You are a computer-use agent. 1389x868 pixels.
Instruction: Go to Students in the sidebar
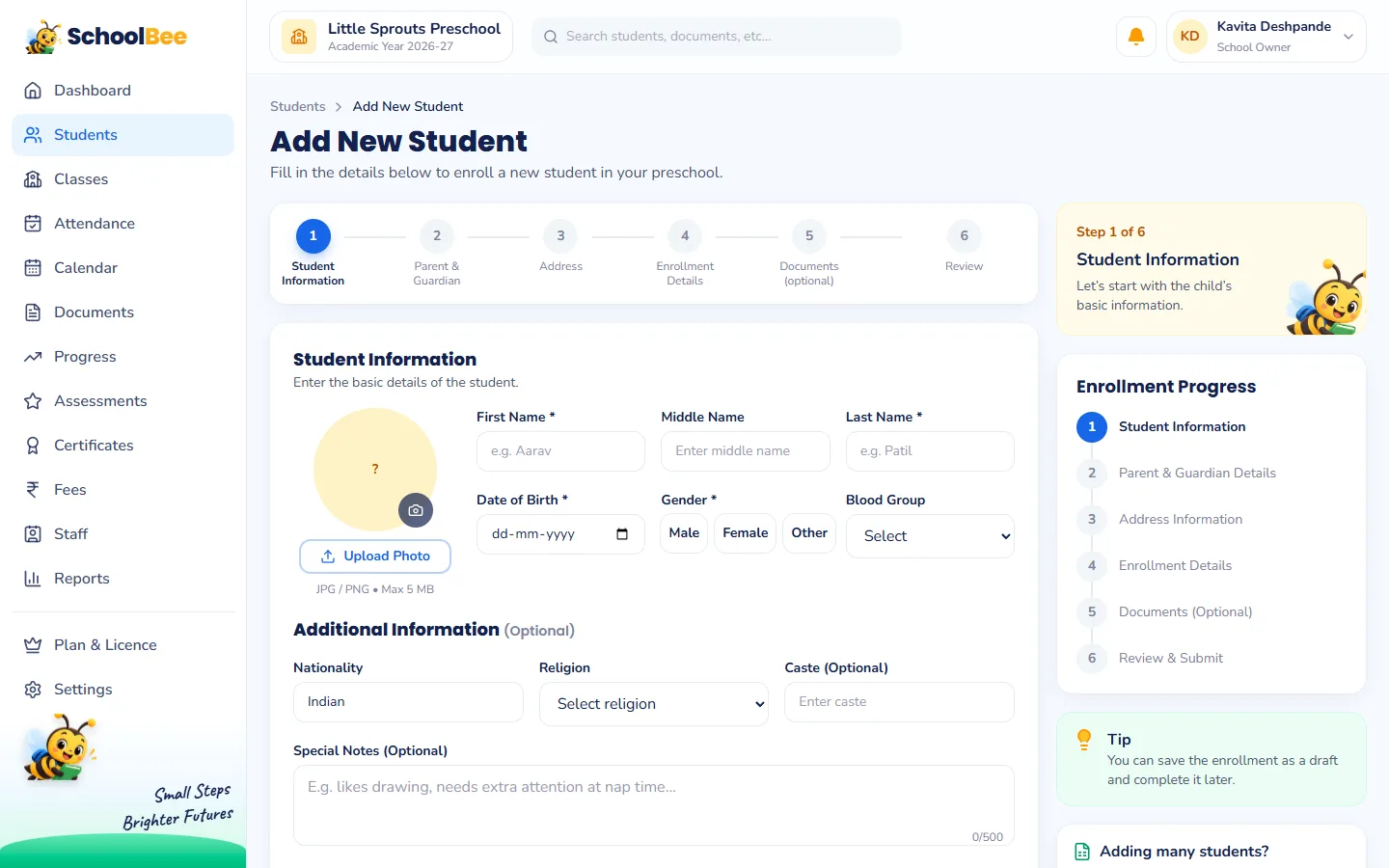point(123,135)
